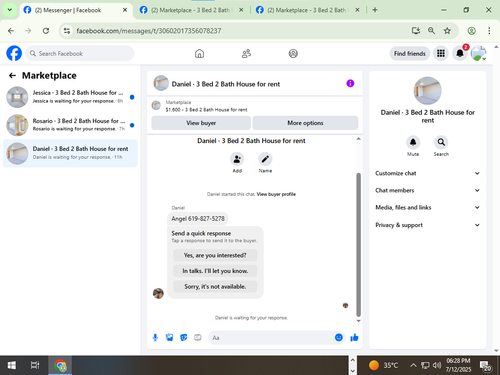Open the Friends icon in top navigation
Image resolution: width=500 pixels, height=375 pixels.
[246, 53]
